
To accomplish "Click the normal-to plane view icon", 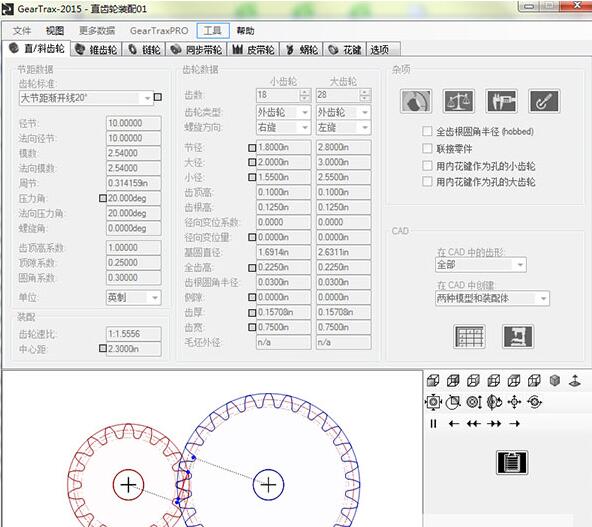I will [x=575, y=381].
